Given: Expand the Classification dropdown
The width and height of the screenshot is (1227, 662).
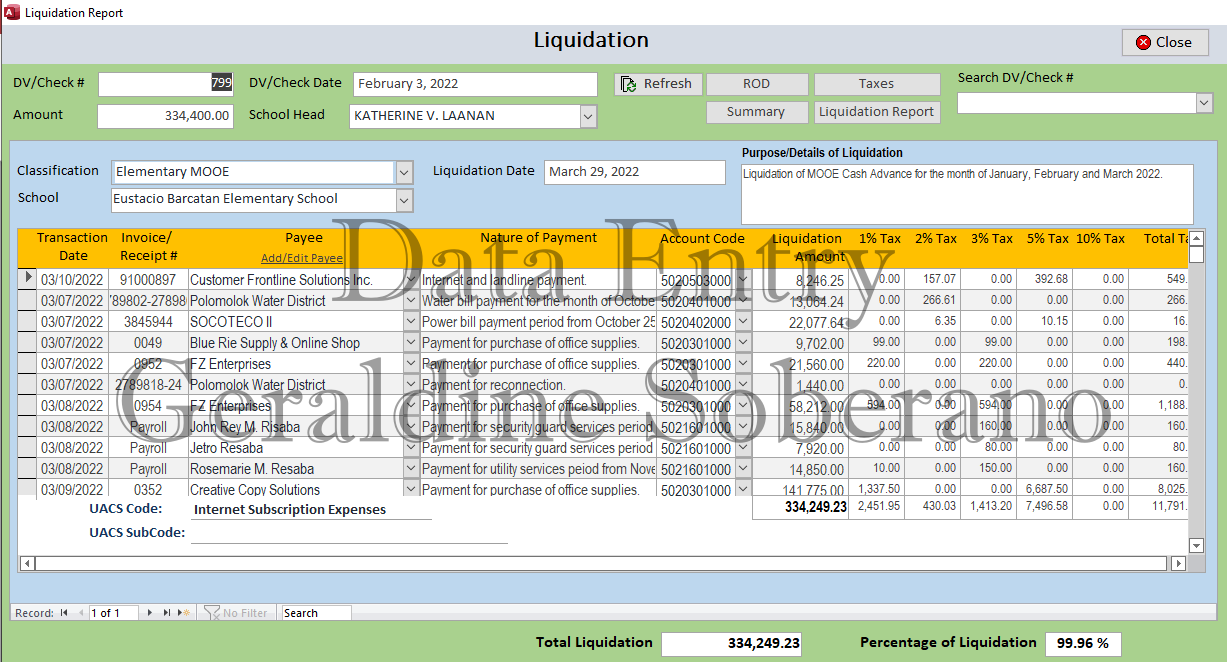Looking at the screenshot, I should (404, 172).
